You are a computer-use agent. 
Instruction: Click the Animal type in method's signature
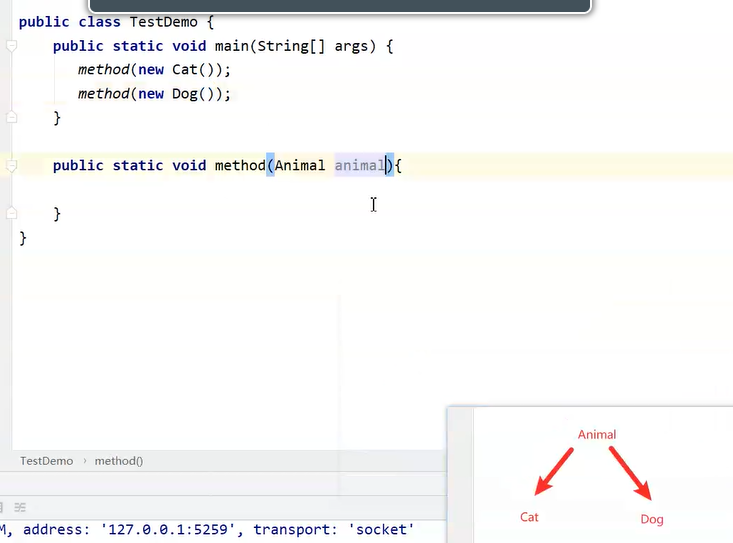point(300,165)
